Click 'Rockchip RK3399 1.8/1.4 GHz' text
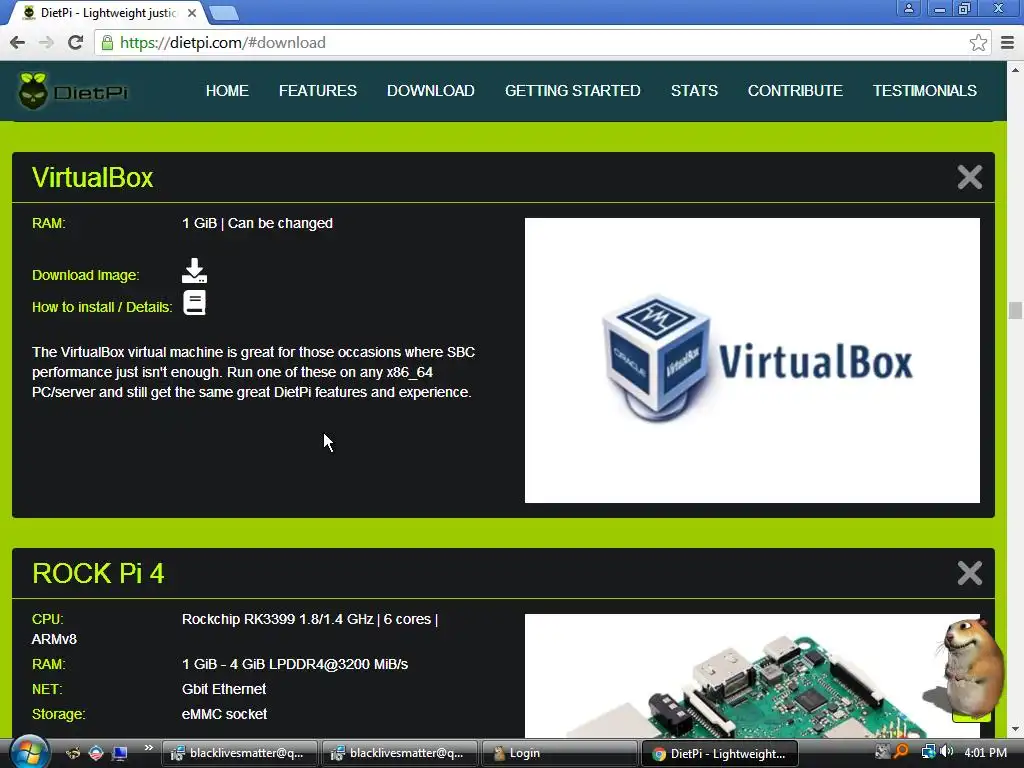1024x768 pixels. coord(278,619)
